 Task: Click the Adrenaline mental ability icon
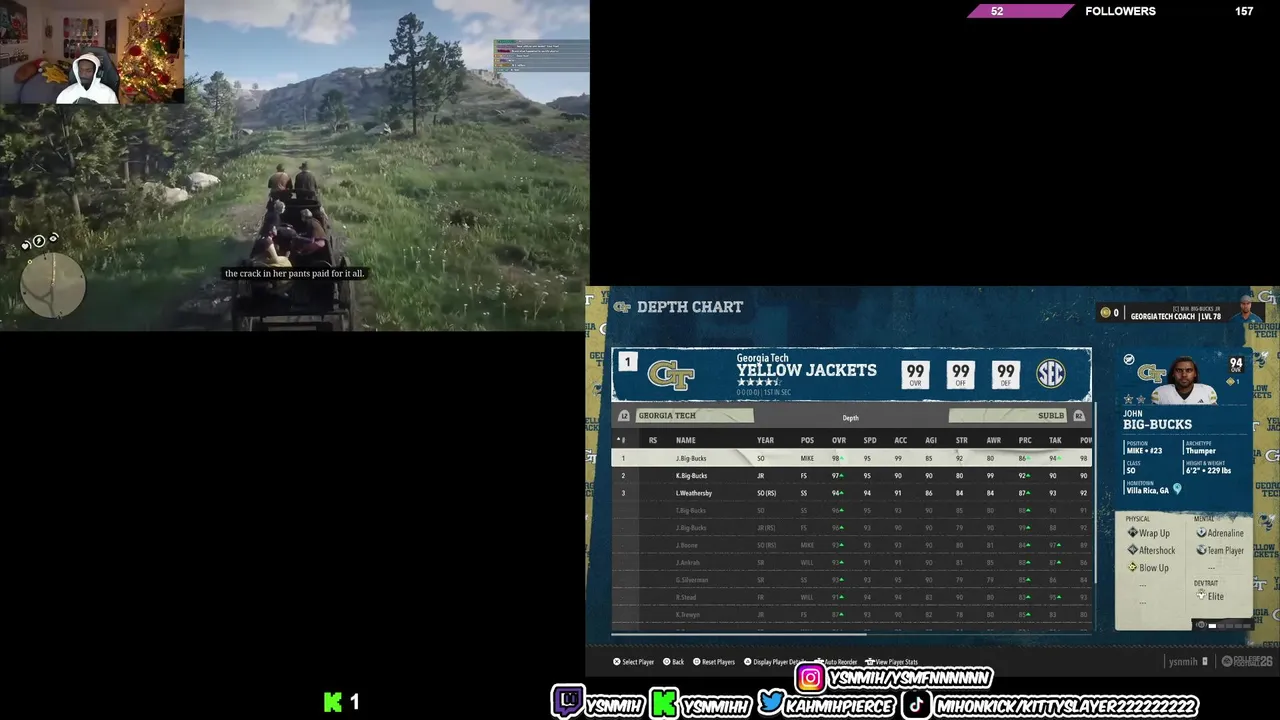(1201, 533)
